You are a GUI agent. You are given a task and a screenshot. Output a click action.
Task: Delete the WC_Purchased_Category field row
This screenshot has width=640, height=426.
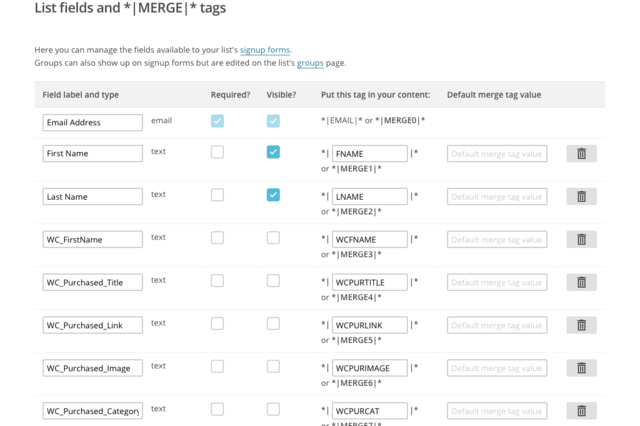pyautogui.click(x=581, y=411)
